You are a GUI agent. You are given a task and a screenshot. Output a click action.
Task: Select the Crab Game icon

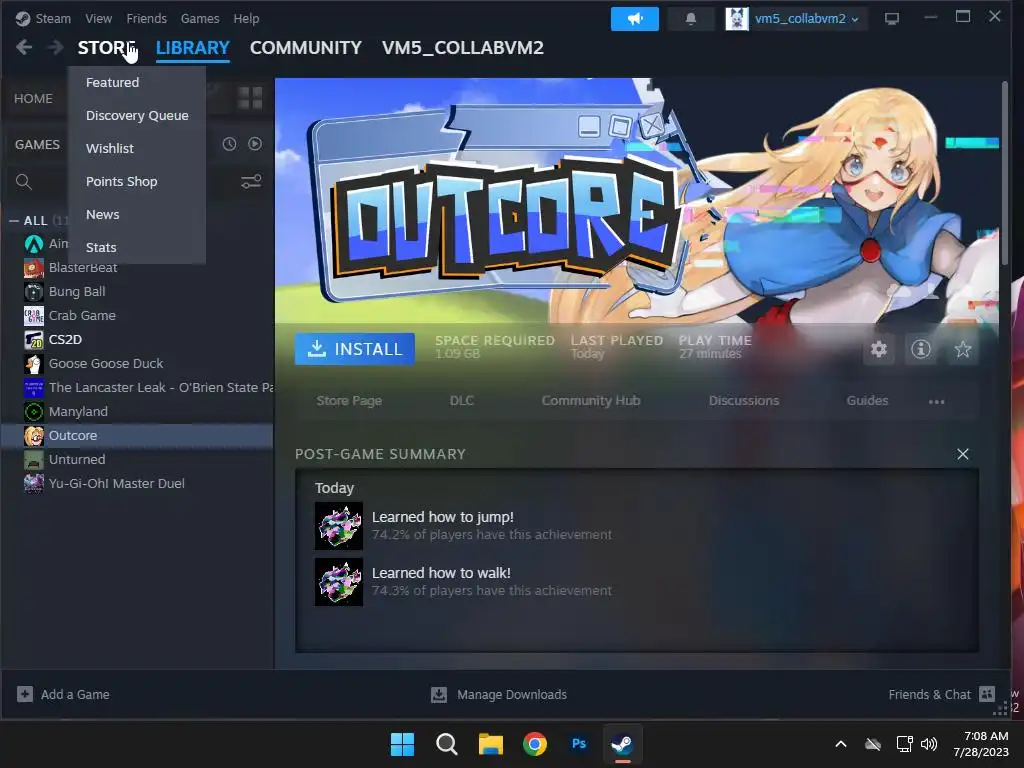coord(34,315)
